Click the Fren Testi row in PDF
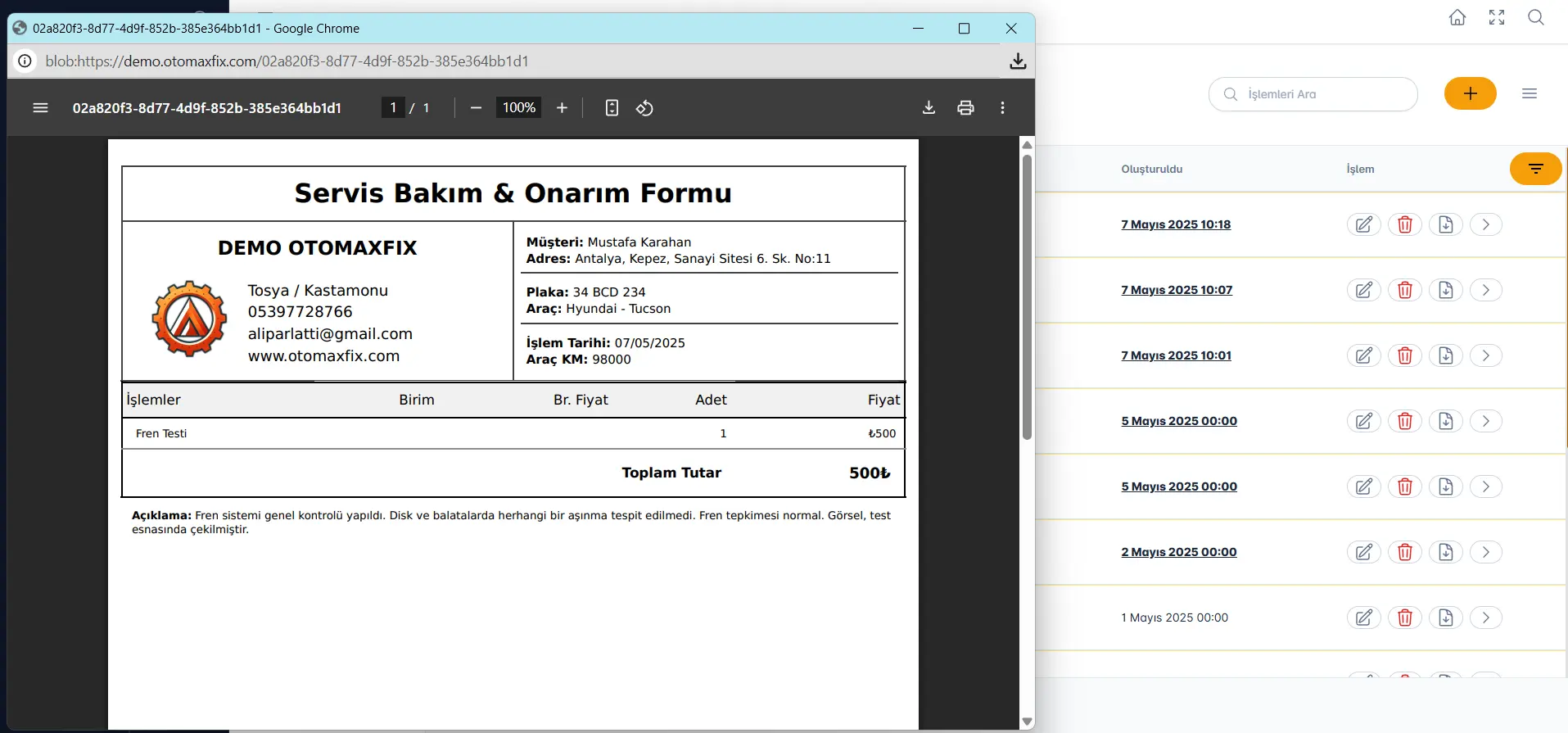Image resolution: width=1568 pixels, height=733 pixels. [513, 433]
